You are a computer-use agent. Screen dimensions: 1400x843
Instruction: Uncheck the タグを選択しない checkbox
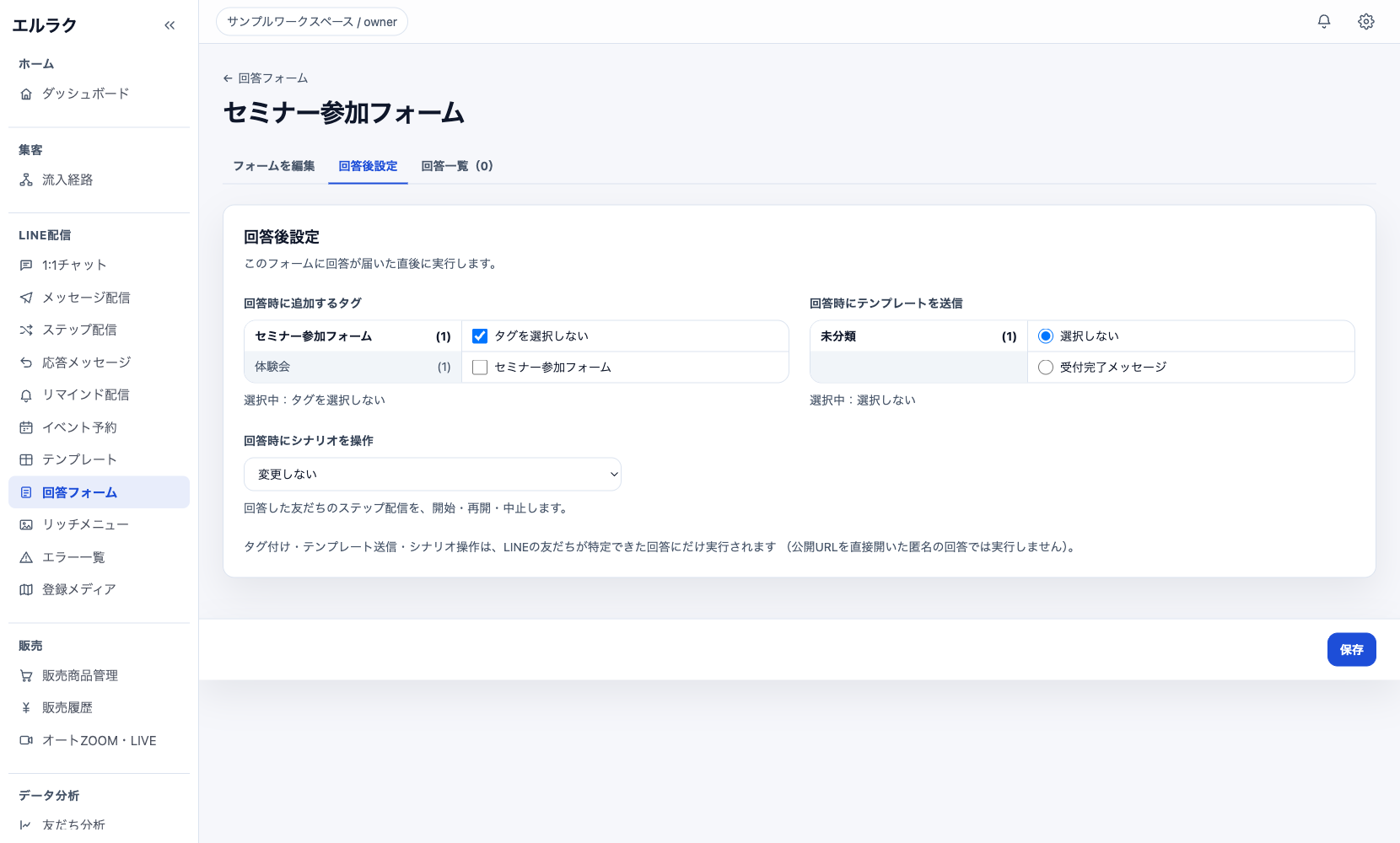point(480,336)
